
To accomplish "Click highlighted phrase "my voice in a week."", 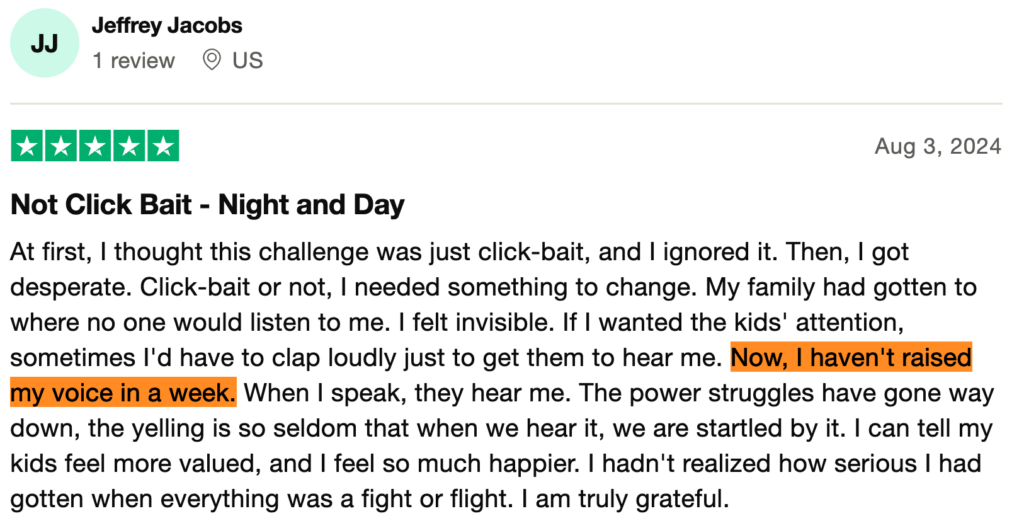I will [x=123, y=392].
